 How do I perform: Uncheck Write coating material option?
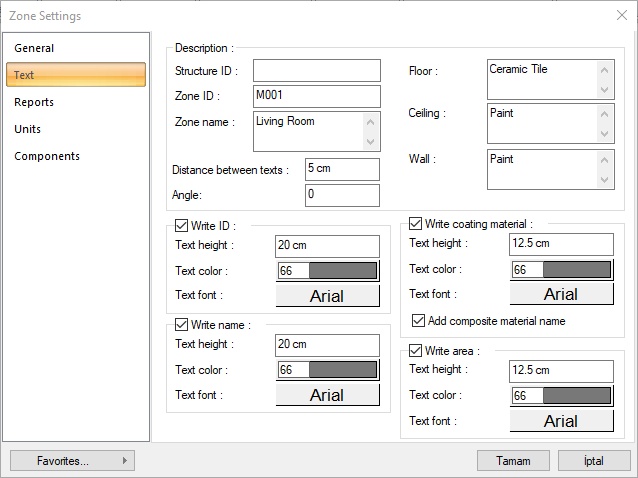(416, 223)
